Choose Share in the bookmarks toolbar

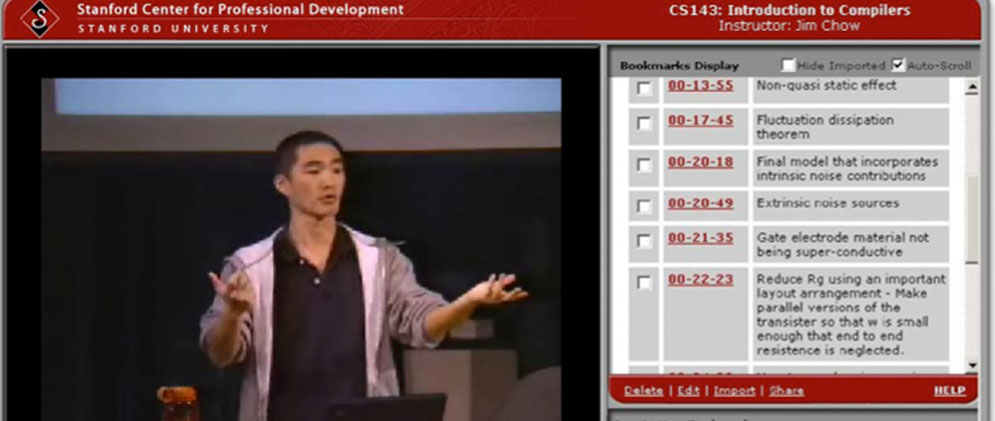coord(786,390)
